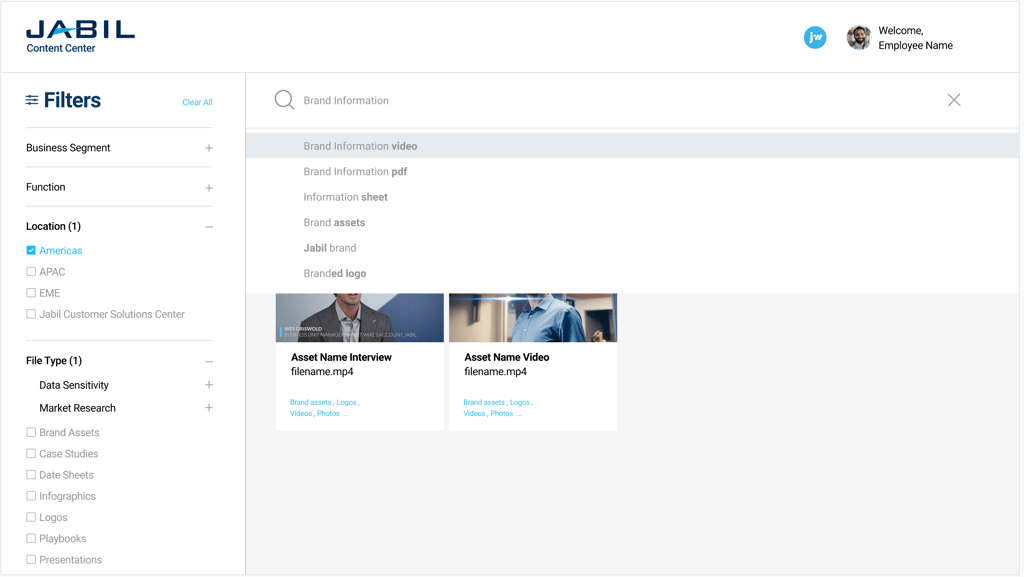Click 'Videos' tag on Interview card
The image size is (1024, 577).
tap(301, 414)
